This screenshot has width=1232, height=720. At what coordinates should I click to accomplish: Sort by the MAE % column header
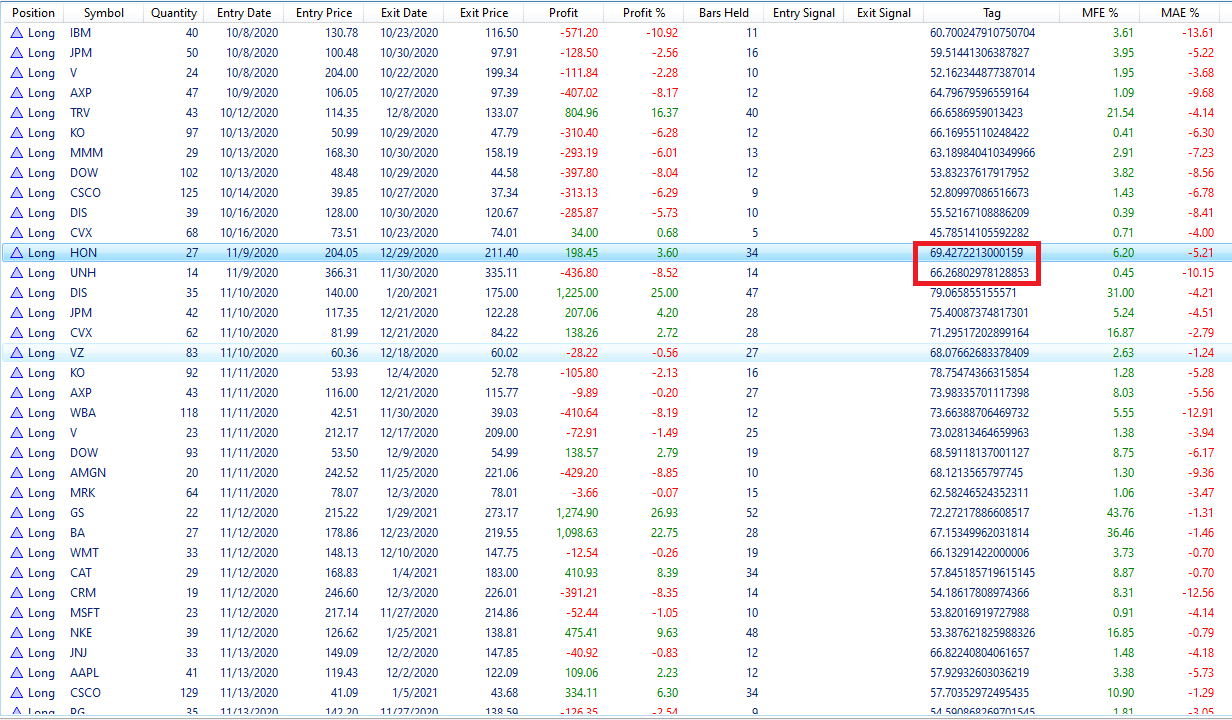(1180, 13)
